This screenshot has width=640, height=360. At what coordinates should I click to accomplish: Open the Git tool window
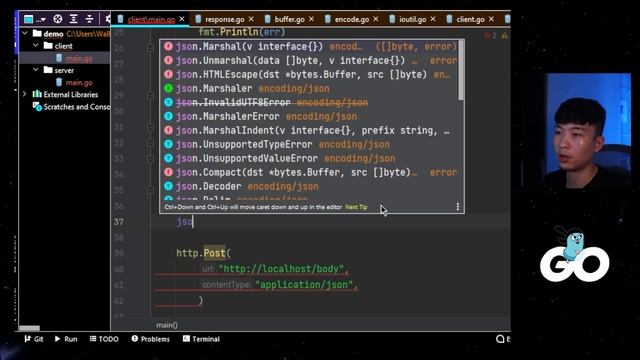pyautogui.click(x=34, y=339)
